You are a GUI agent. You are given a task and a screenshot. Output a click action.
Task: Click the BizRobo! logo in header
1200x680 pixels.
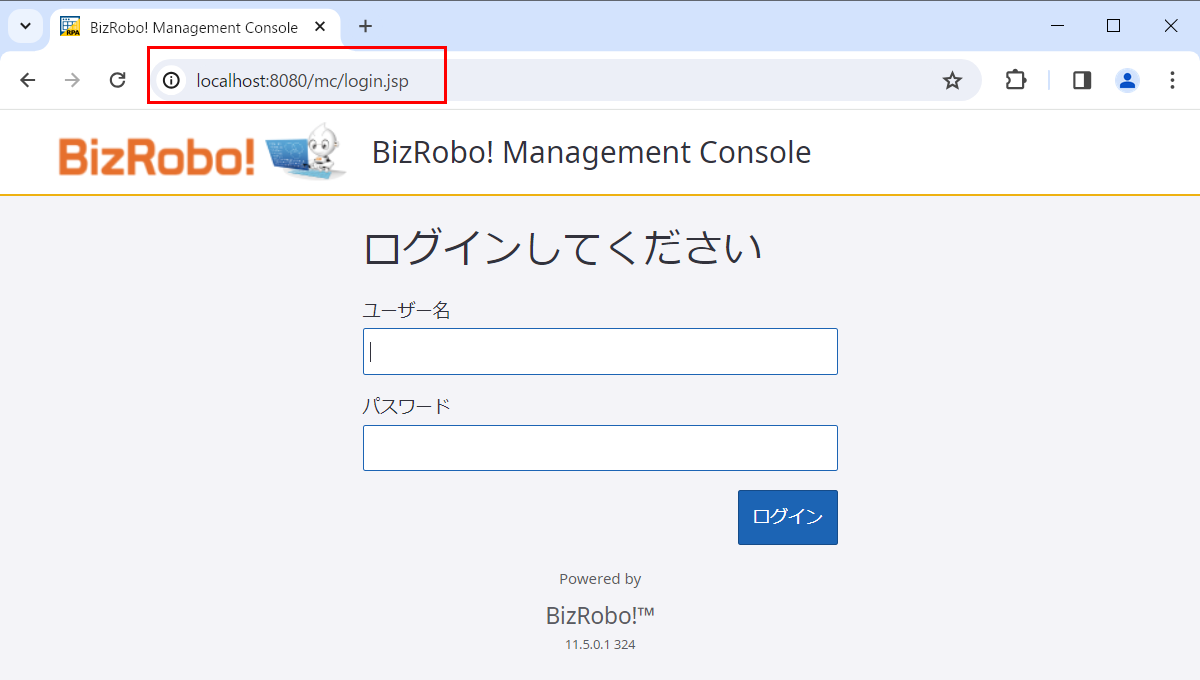[x=157, y=157]
